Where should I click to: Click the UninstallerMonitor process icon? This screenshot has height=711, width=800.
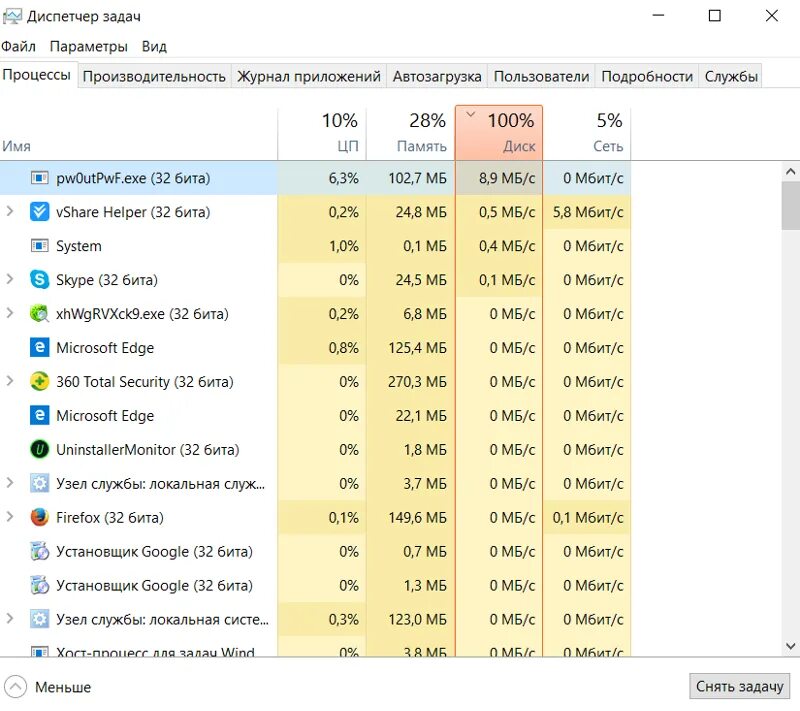point(40,450)
